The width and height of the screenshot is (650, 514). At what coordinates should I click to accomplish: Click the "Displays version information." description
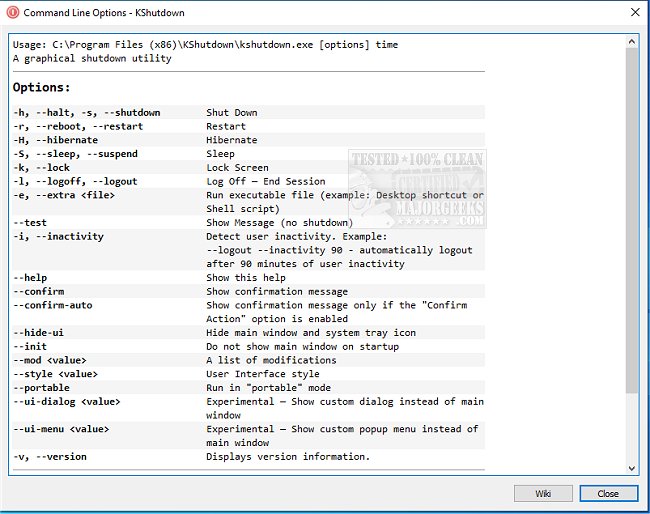(288, 456)
